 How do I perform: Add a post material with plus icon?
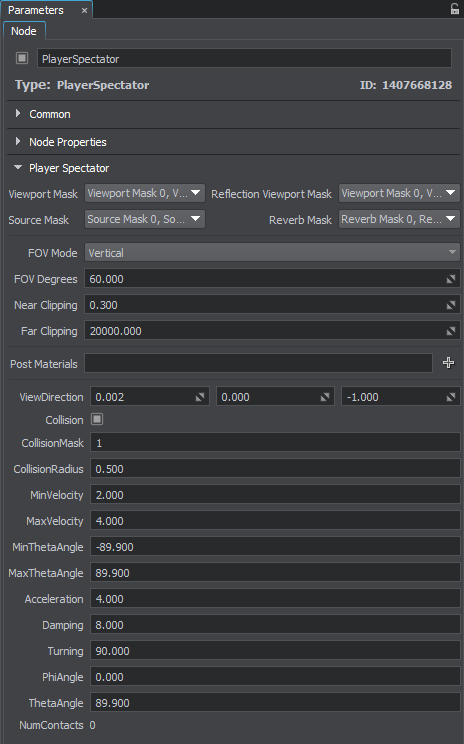[448, 363]
